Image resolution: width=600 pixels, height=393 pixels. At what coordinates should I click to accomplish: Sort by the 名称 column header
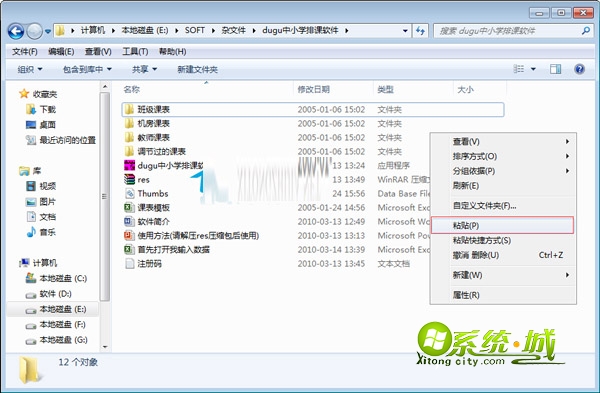coord(131,89)
